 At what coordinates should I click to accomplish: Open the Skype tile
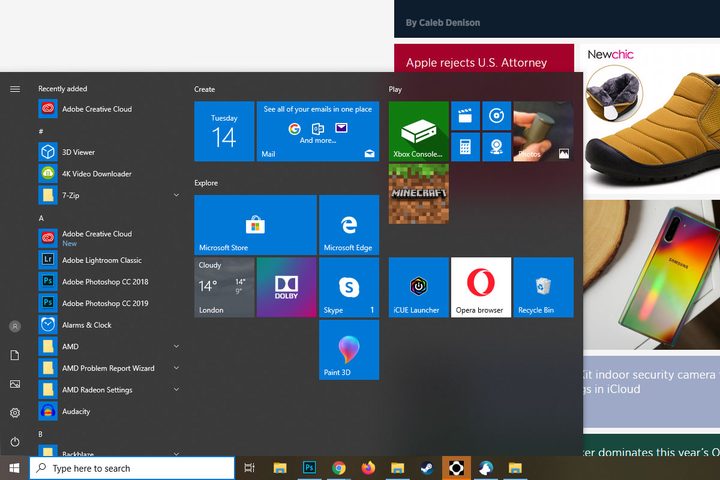click(349, 287)
